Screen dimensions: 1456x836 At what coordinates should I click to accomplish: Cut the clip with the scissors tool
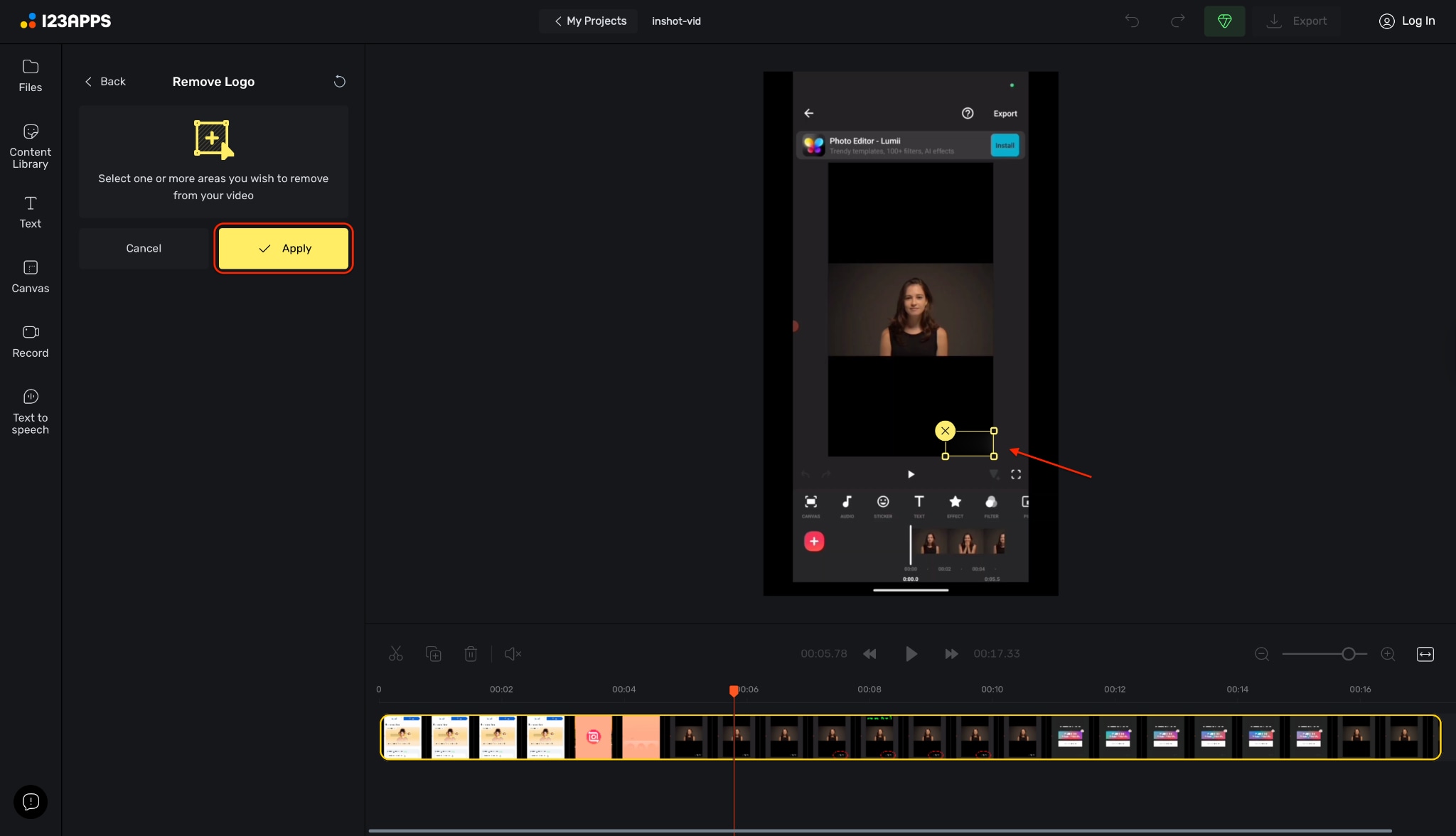(395, 653)
